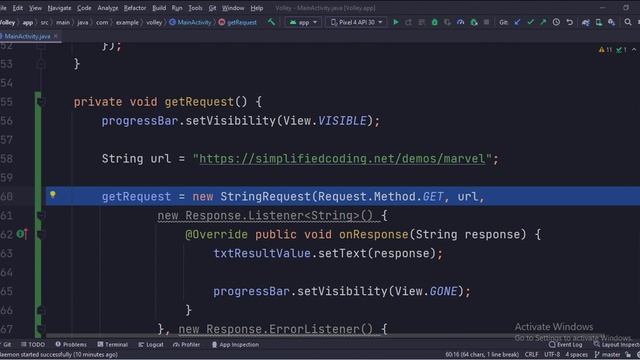The image size is (640, 360).
Task: Click the example breadcrumb segment
Action: pyautogui.click(x=127, y=22)
